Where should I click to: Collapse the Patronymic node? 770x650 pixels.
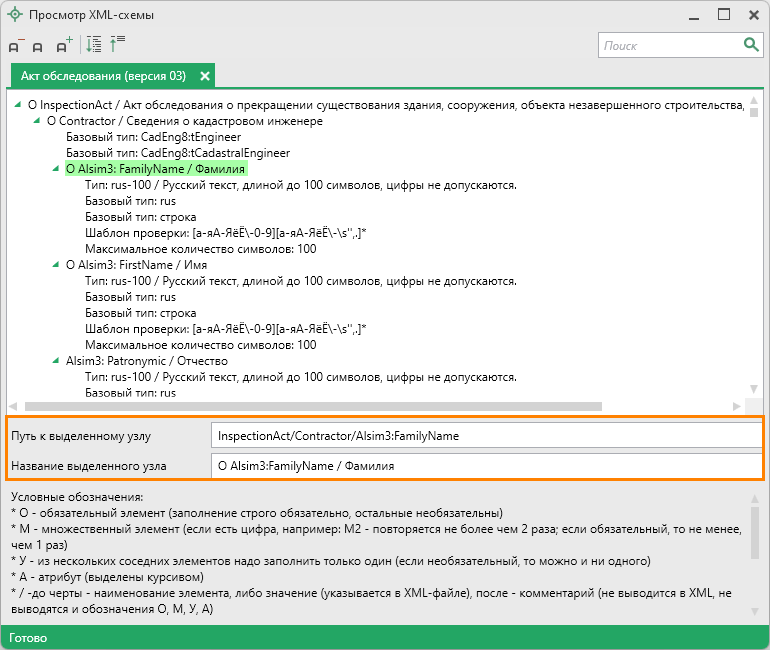point(56,361)
